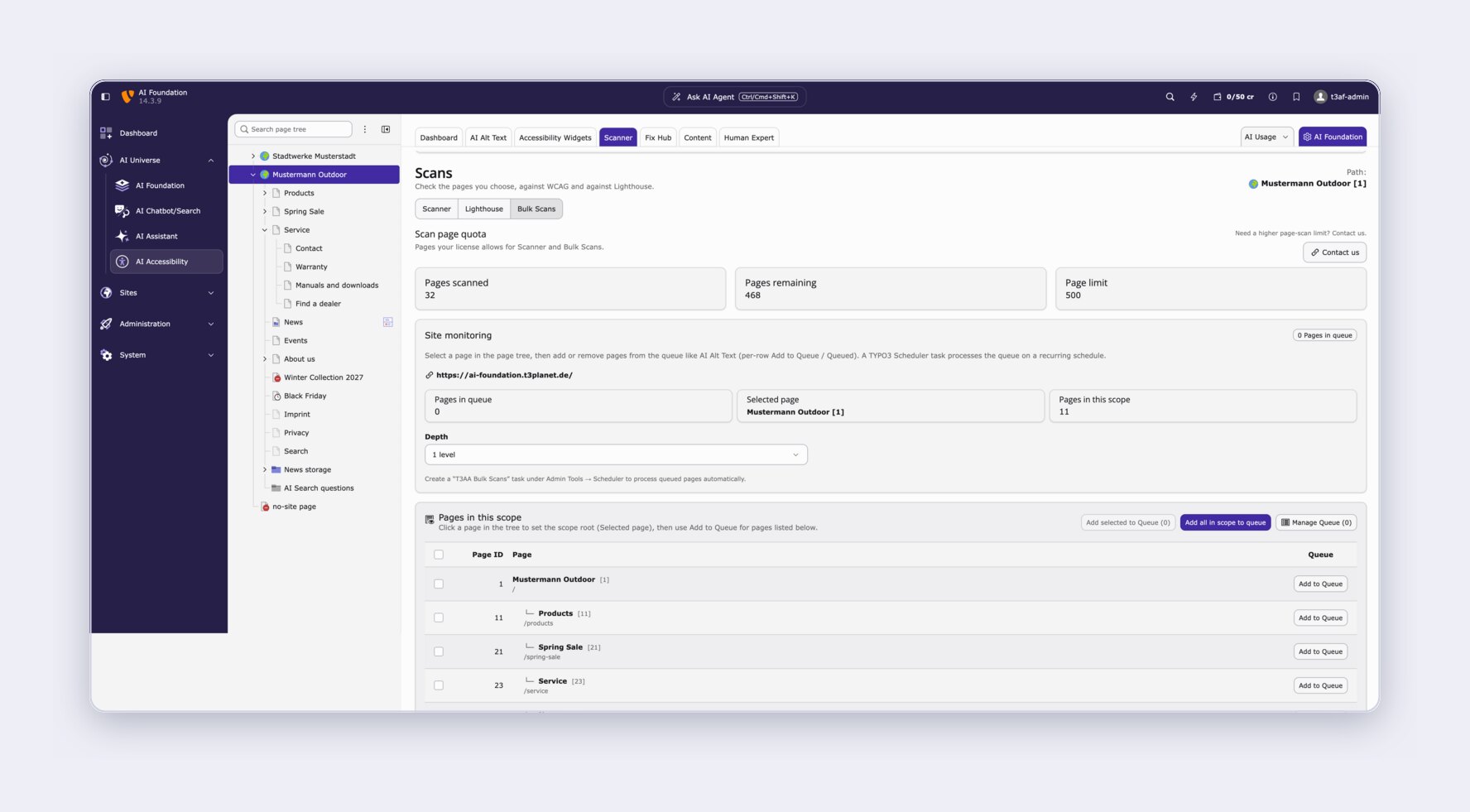Screen dimensions: 1470x812
Task: Select the Lighthouse sub-tab
Action: tap(484, 209)
